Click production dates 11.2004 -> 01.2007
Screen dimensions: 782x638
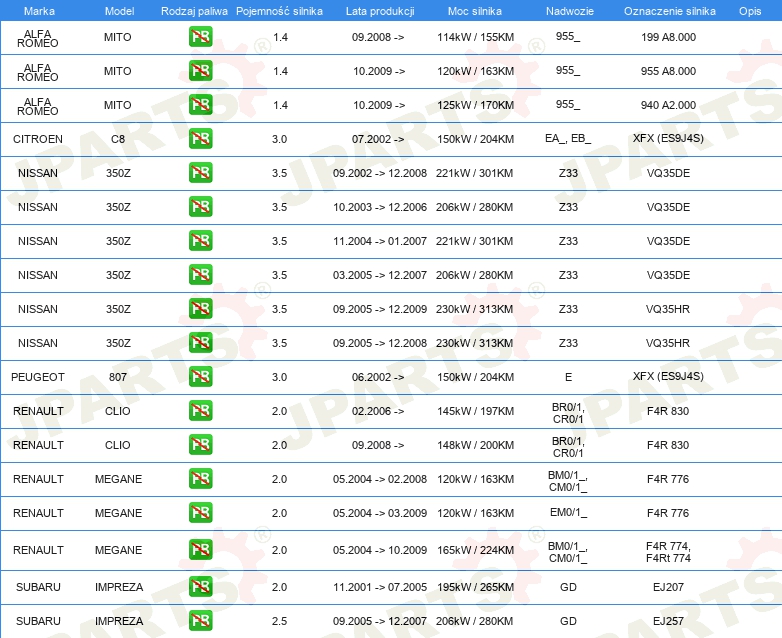coord(380,241)
